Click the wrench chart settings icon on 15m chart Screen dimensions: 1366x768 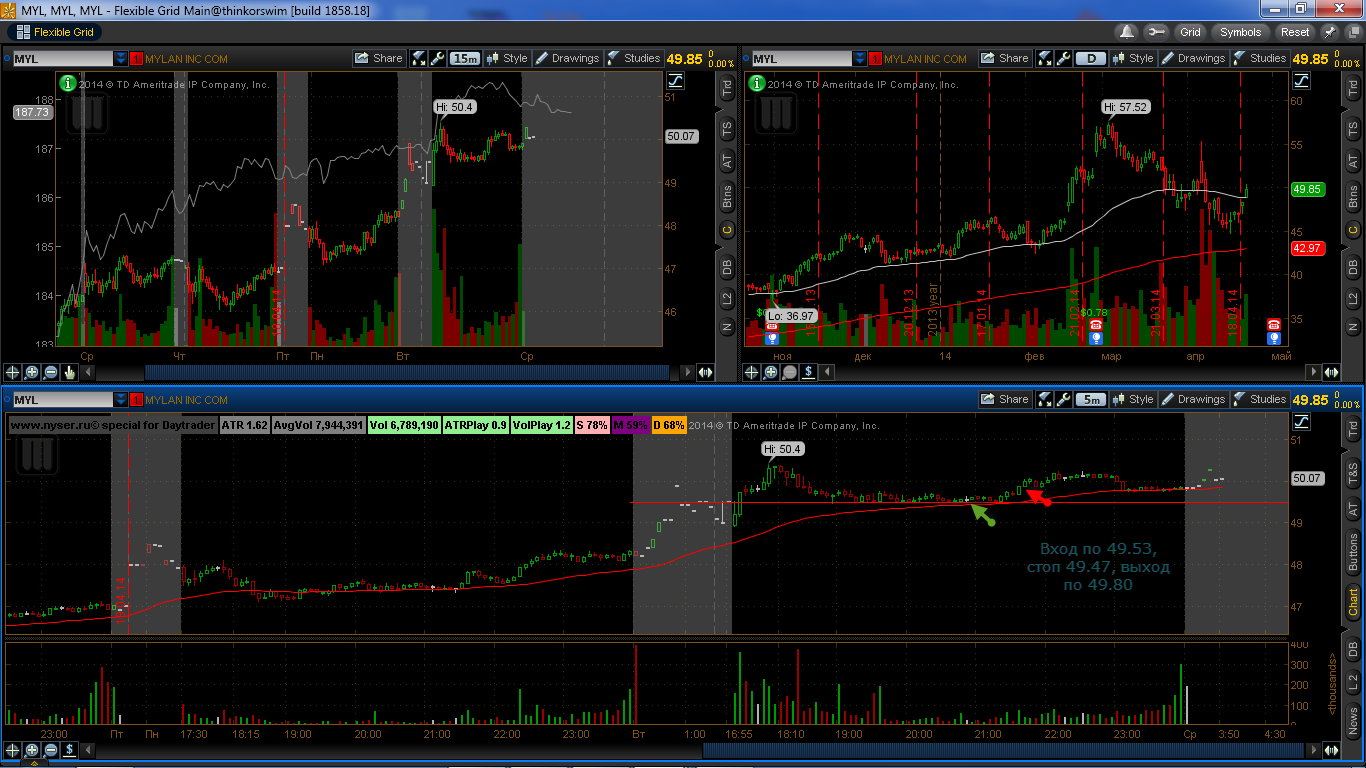[x=437, y=58]
